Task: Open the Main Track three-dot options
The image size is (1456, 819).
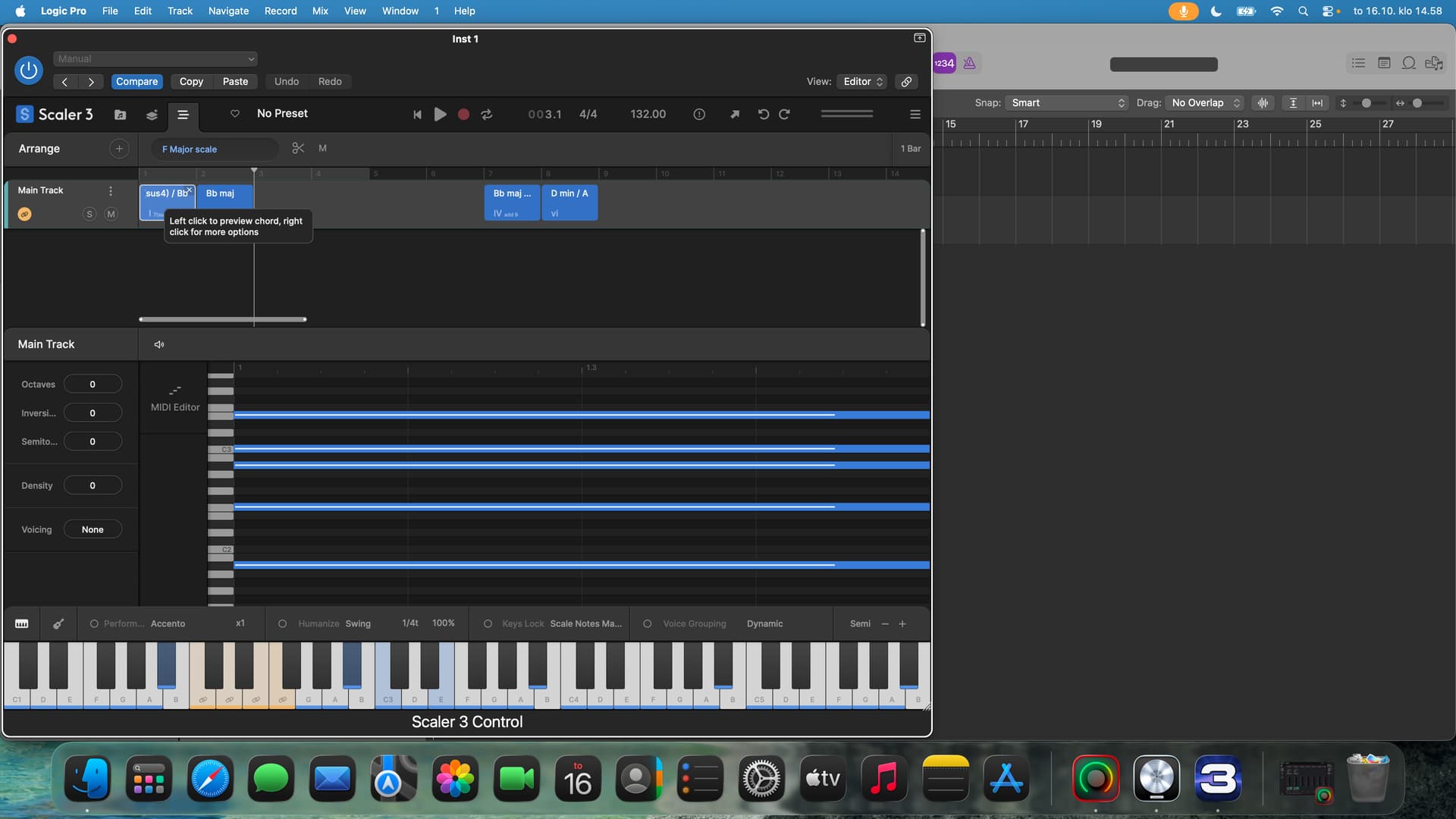Action: click(111, 191)
